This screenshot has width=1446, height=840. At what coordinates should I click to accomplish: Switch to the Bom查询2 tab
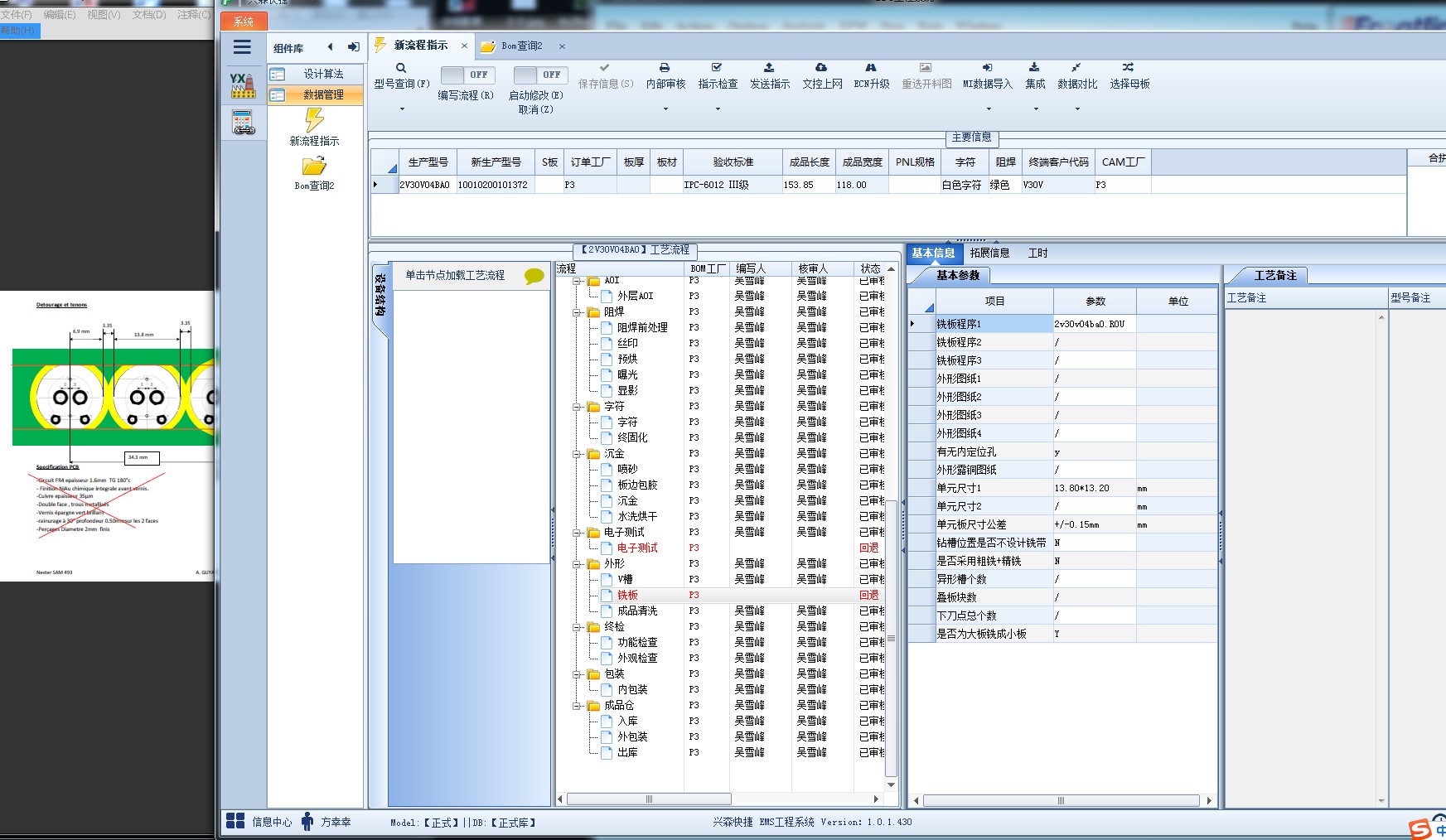point(521,46)
